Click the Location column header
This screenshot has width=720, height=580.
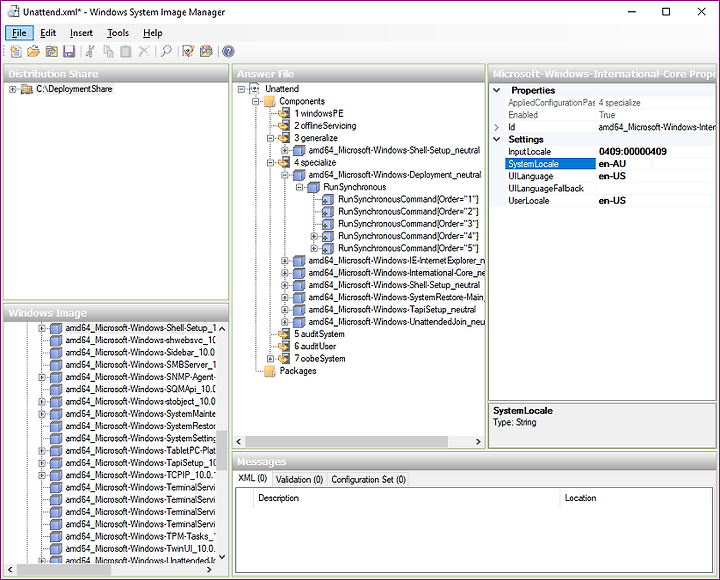tap(636, 498)
